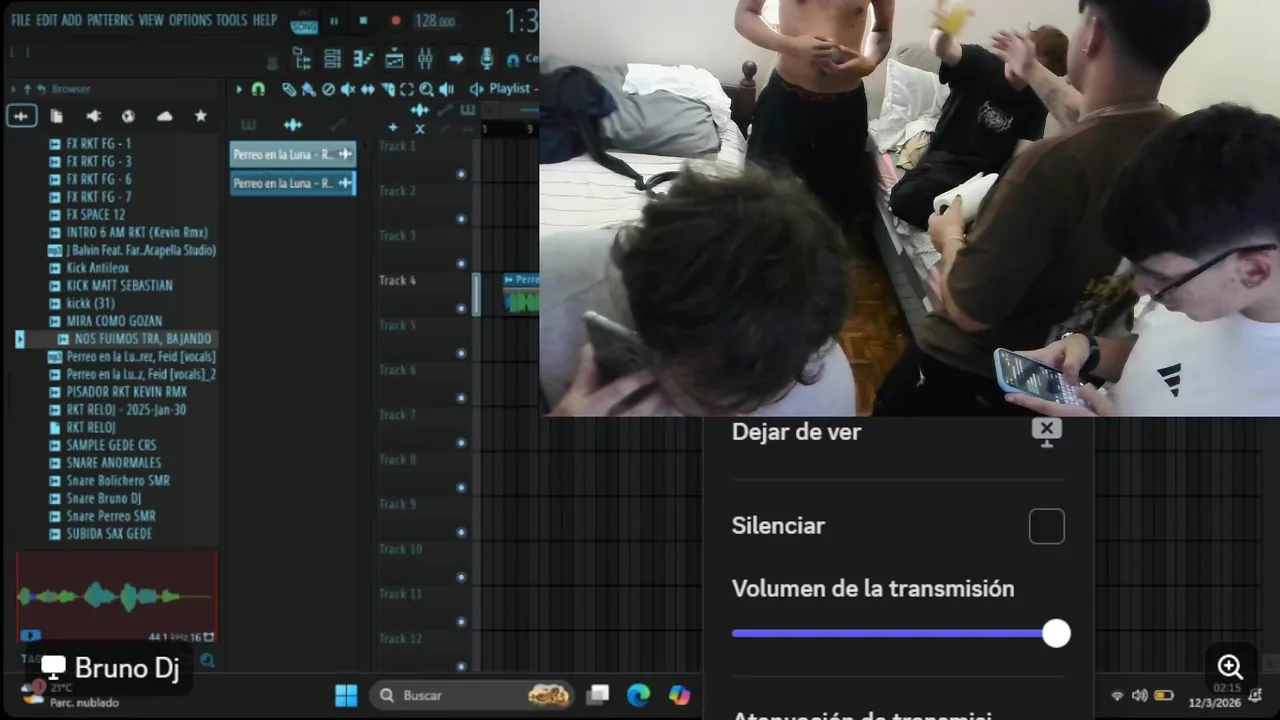Toggle mute on Track 1
The image size is (1280, 720).
461,174
